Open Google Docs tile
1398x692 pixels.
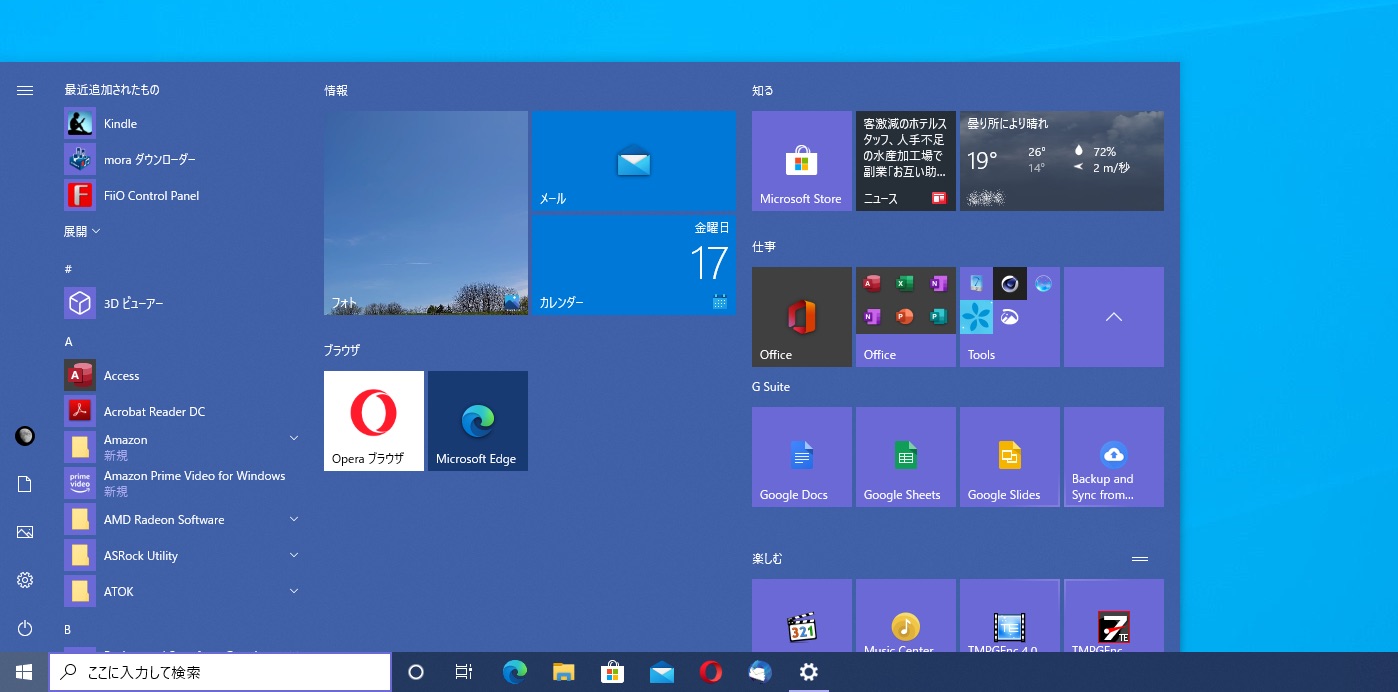click(802, 457)
